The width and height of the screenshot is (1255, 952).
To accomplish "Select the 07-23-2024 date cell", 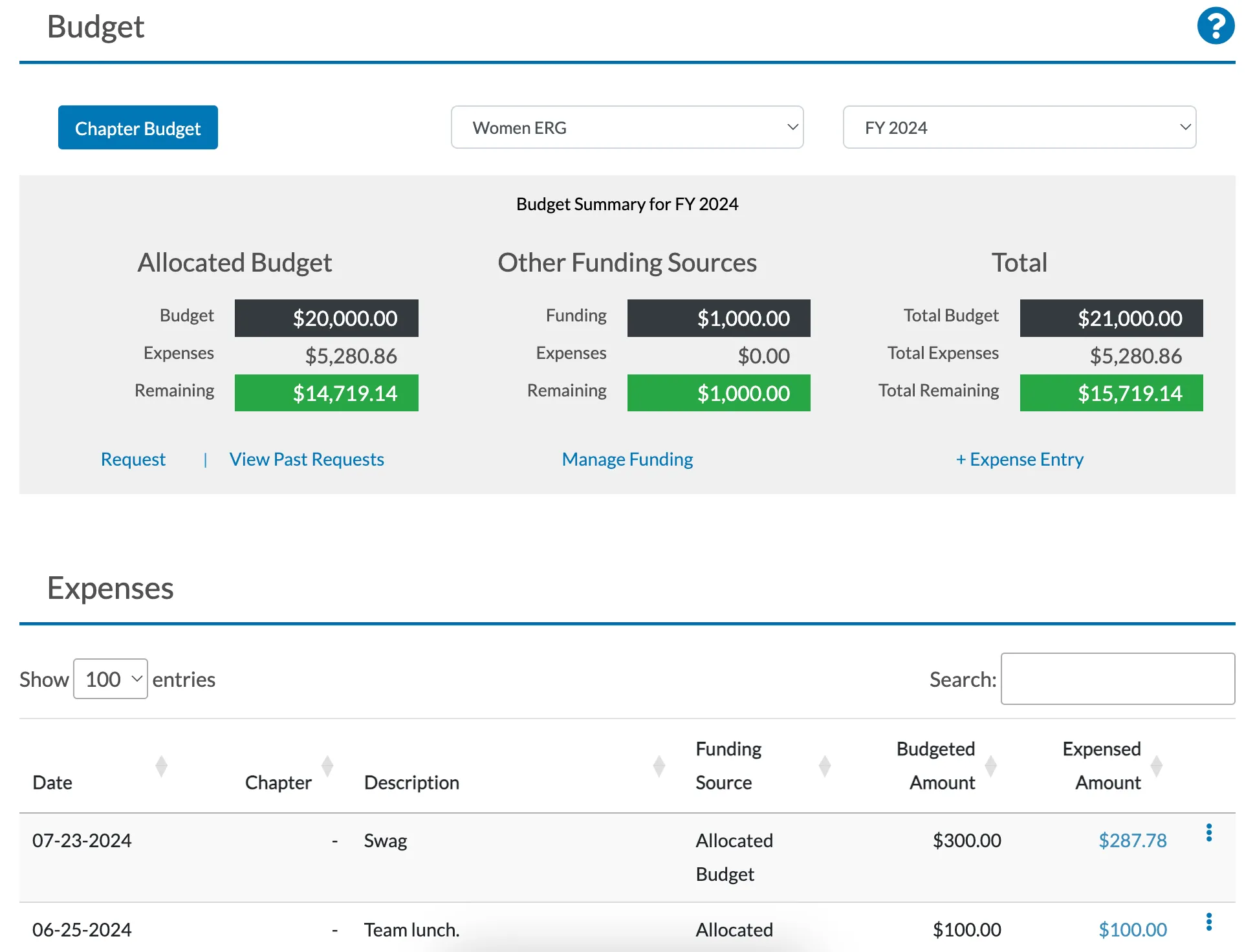I will click(x=82, y=840).
